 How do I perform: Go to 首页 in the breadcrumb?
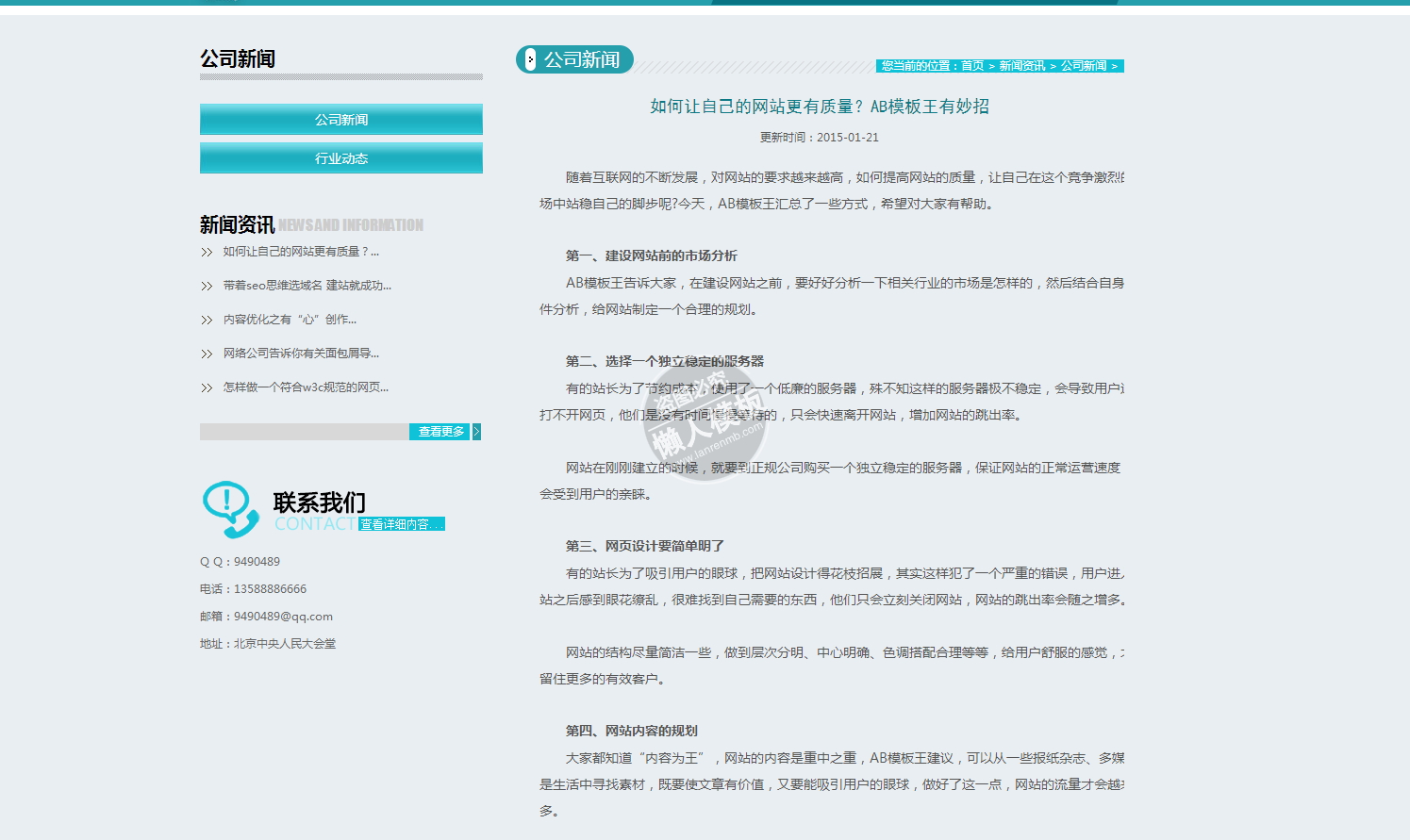pos(972,66)
